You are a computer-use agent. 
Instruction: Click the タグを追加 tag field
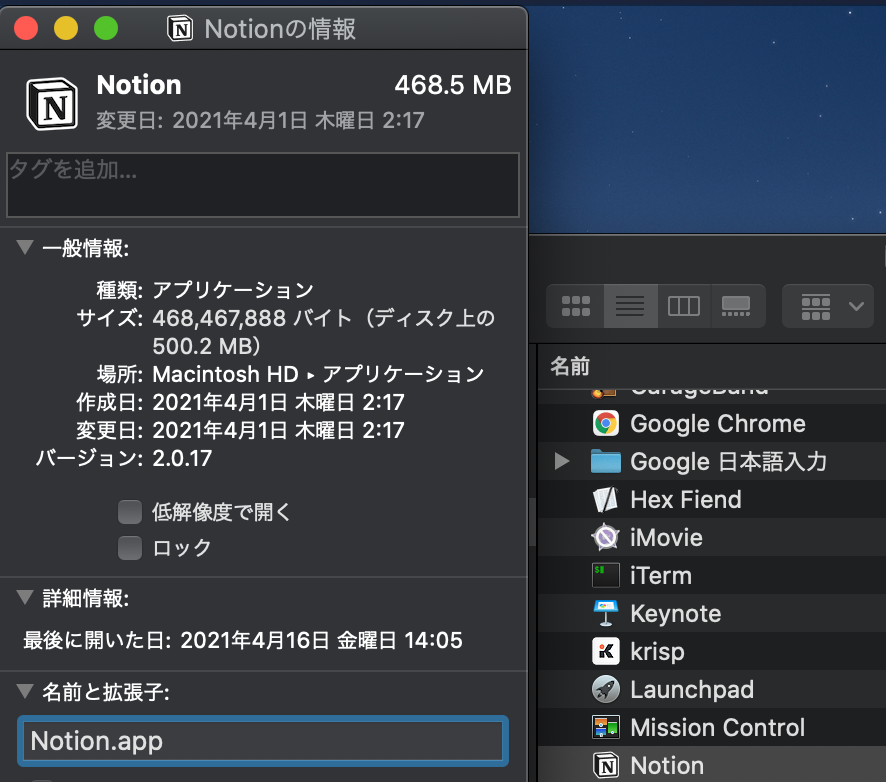(x=263, y=185)
